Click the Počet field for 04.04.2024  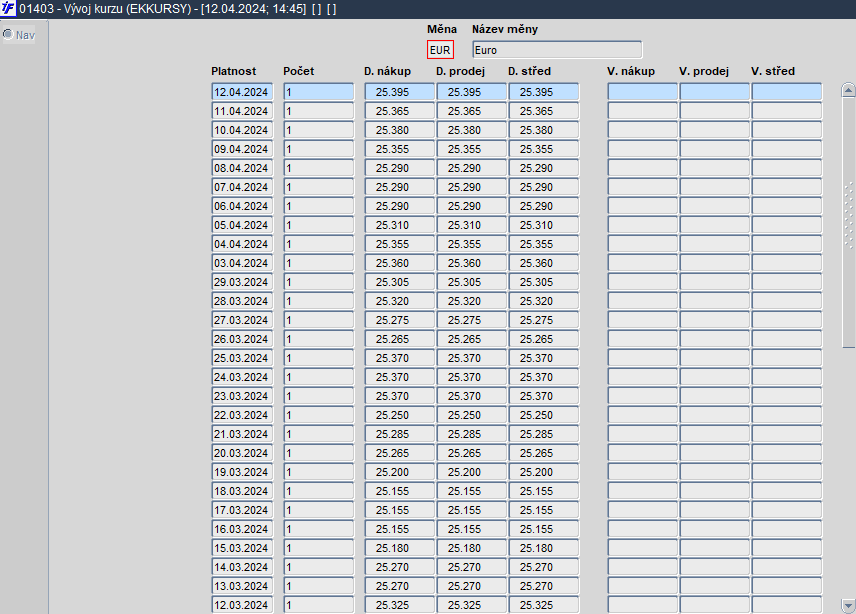(319, 244)
